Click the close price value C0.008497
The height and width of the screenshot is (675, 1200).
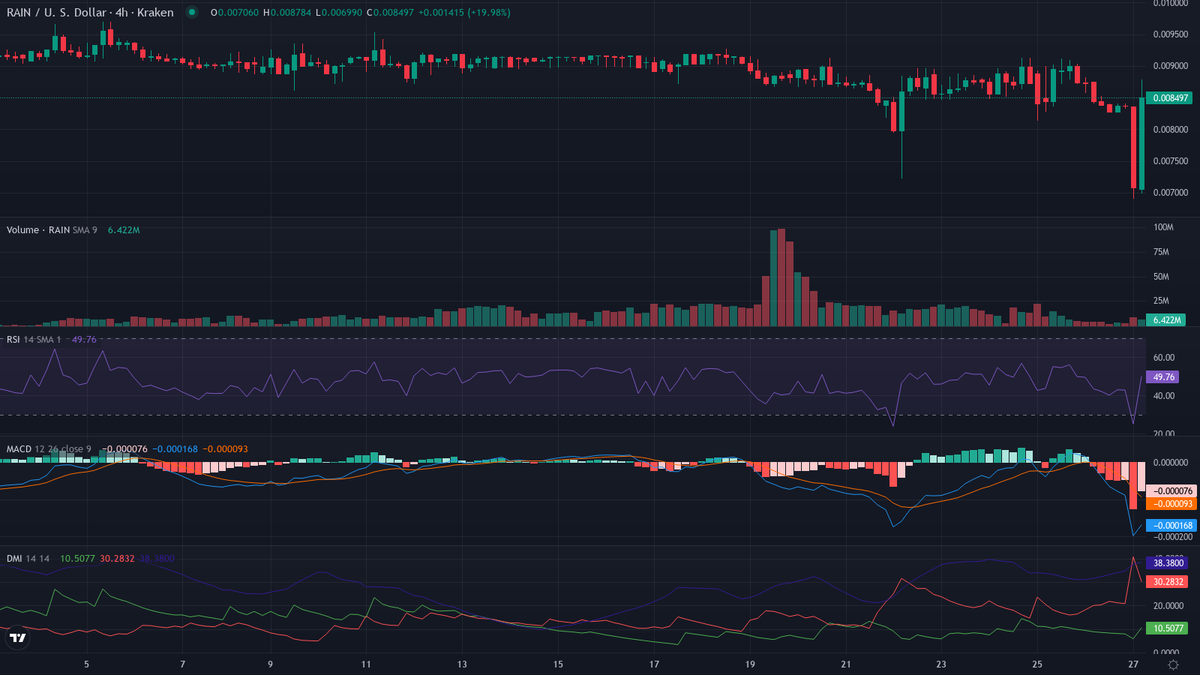pyautogui.click(x=390, y=13)
